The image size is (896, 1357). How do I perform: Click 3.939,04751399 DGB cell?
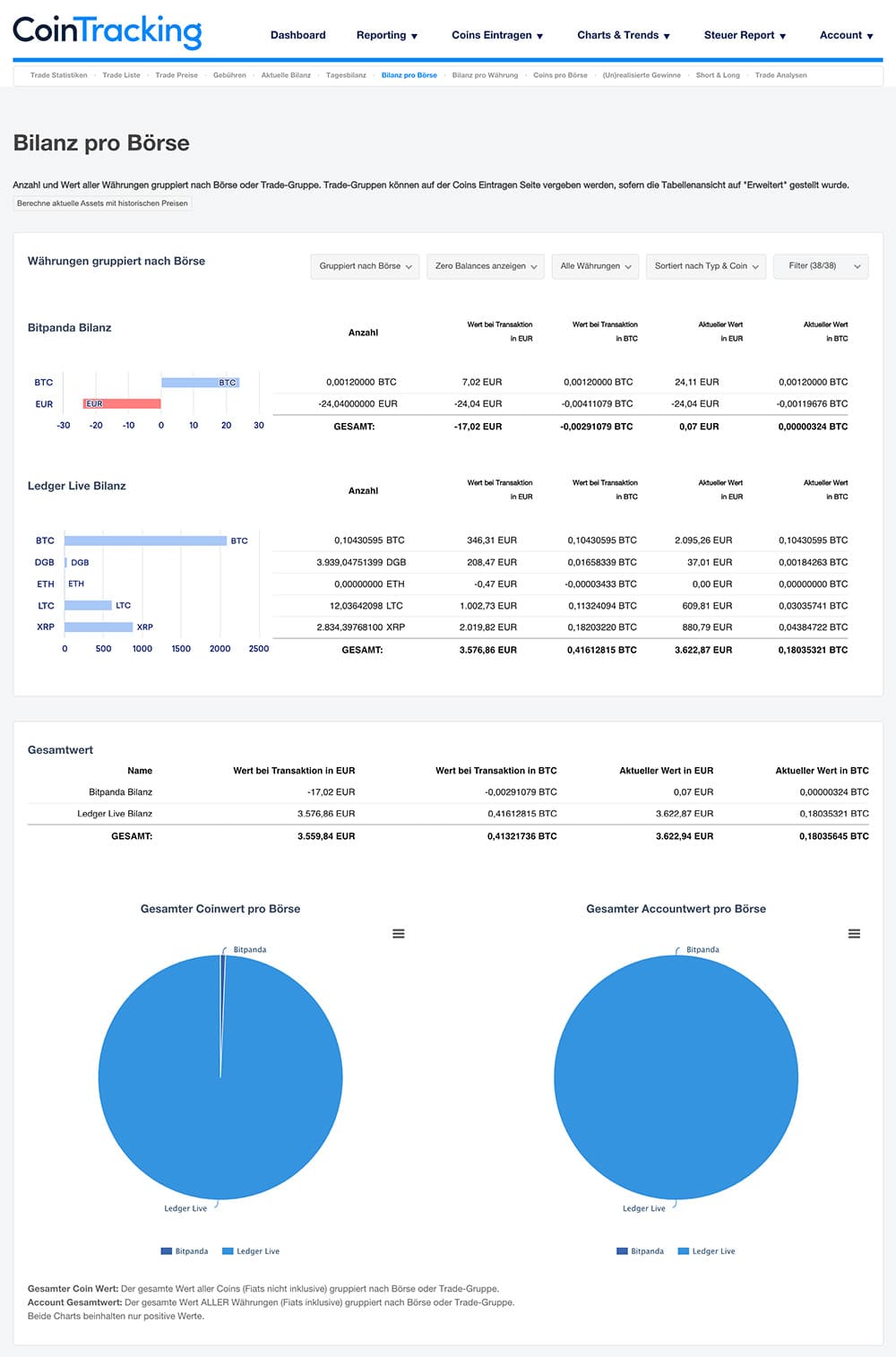(x=361, y=563)
